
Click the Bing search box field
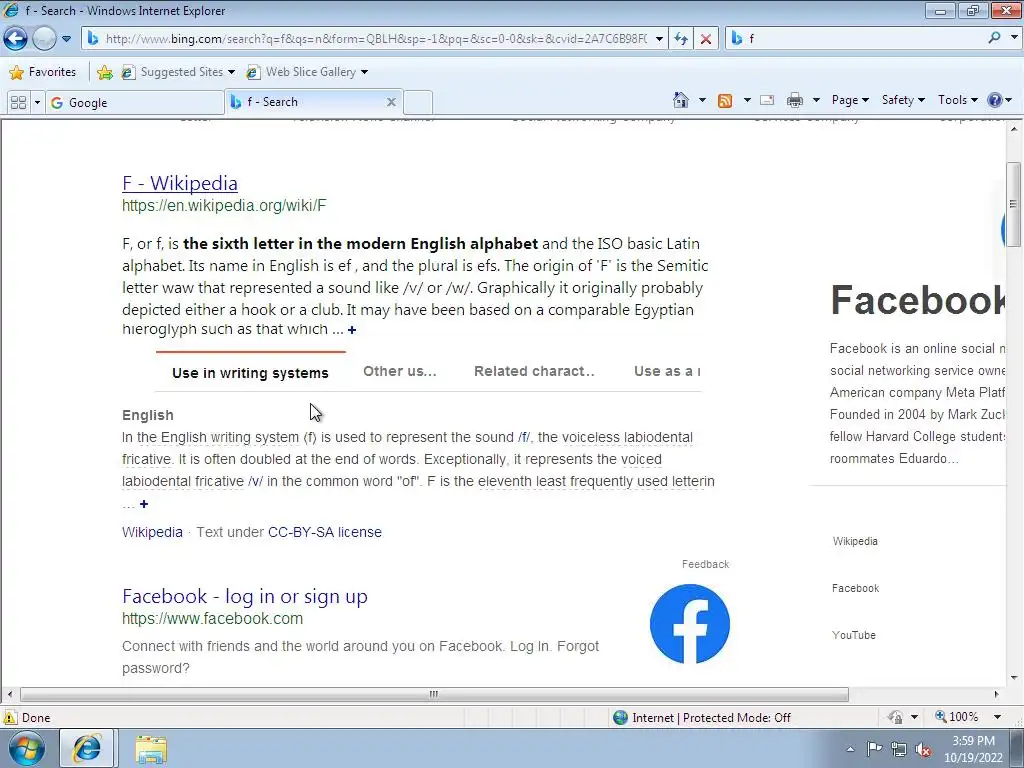(865, 39)
